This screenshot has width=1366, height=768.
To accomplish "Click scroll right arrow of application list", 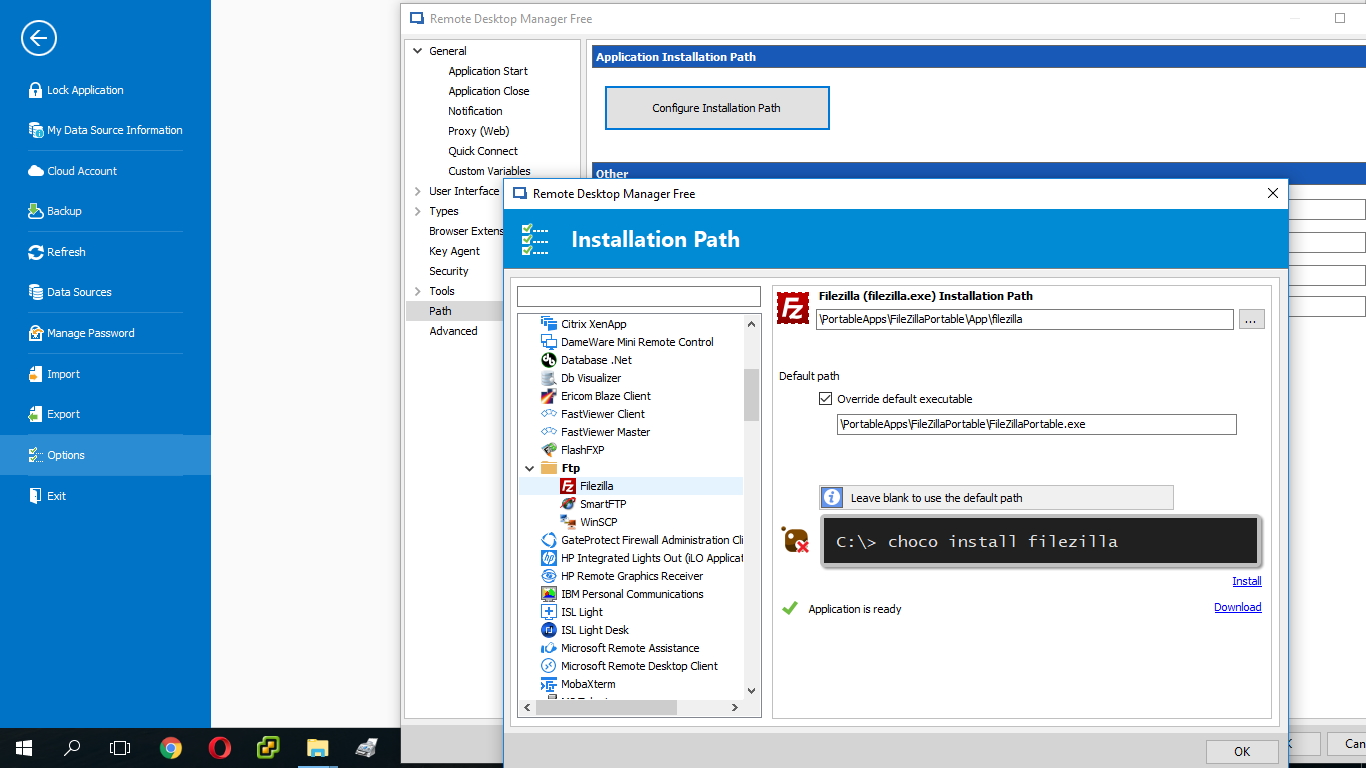I will [x=735, y=707].
